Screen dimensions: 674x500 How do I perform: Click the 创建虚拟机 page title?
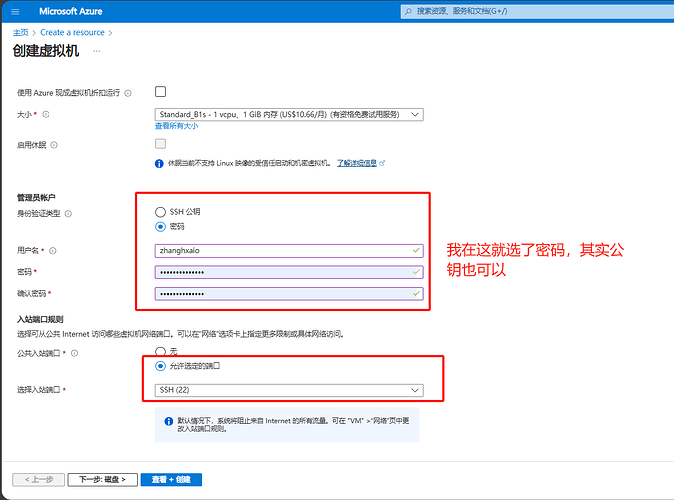coord(46,51)
